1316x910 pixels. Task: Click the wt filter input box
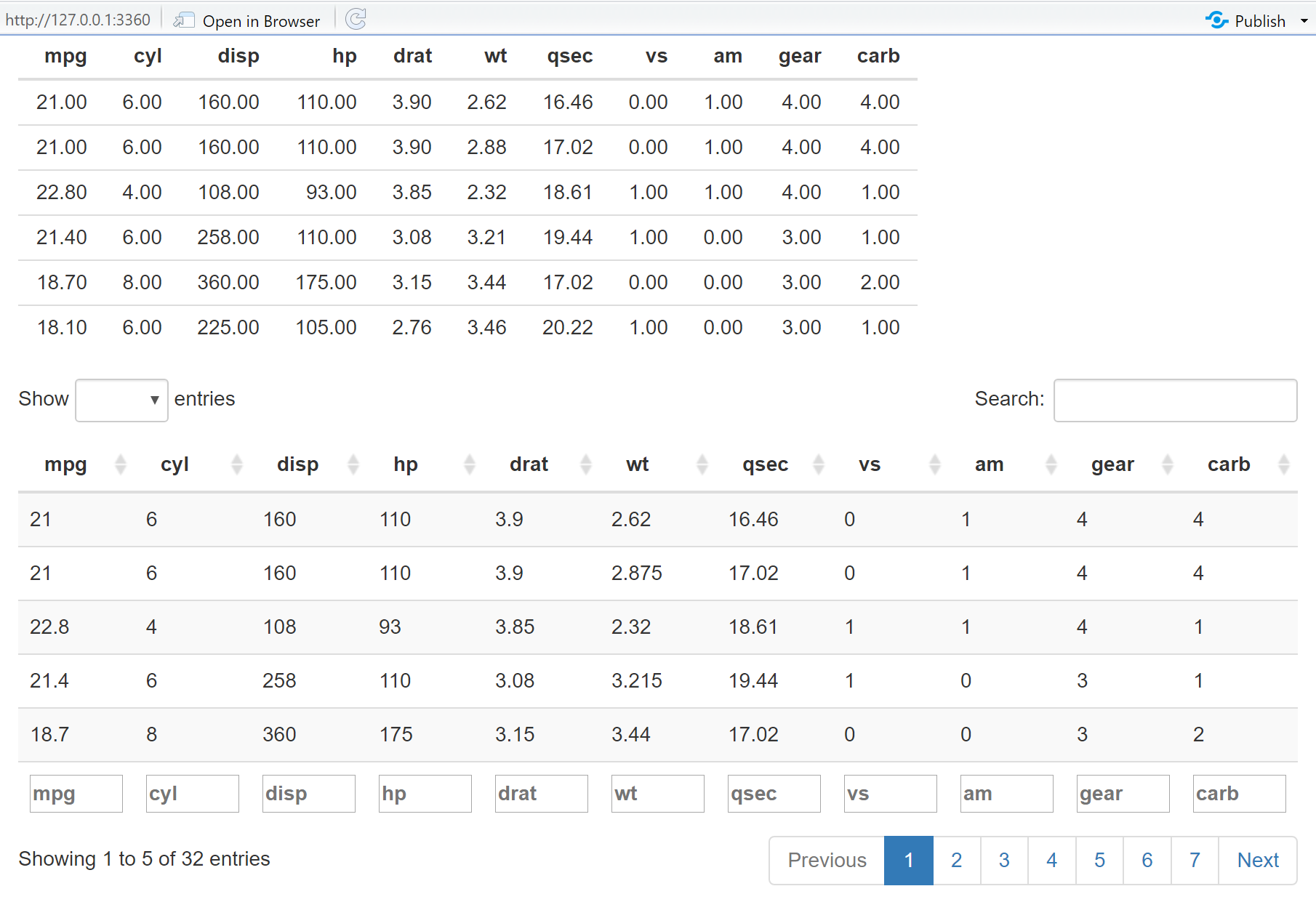tap(658, 794)
